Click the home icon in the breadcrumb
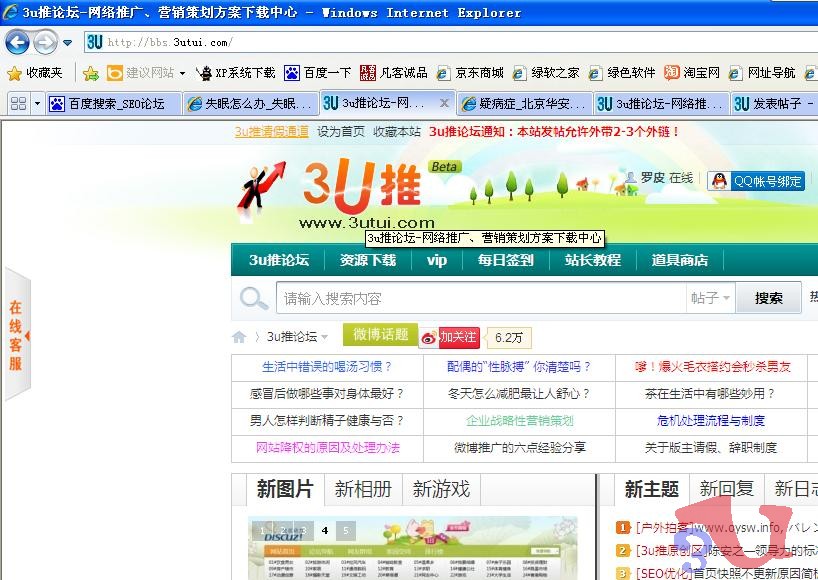This screenshot has height=580, width=818. coord(238,337)
